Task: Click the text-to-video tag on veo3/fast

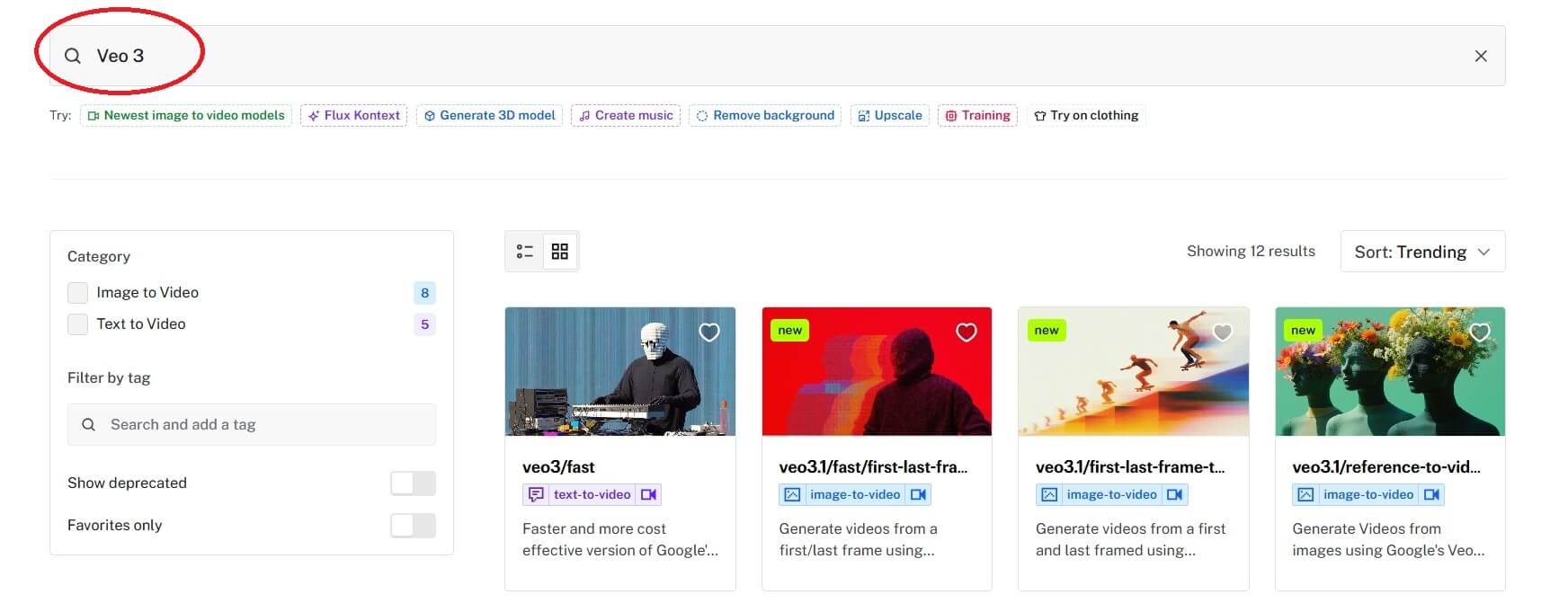Action: point(592,494)
